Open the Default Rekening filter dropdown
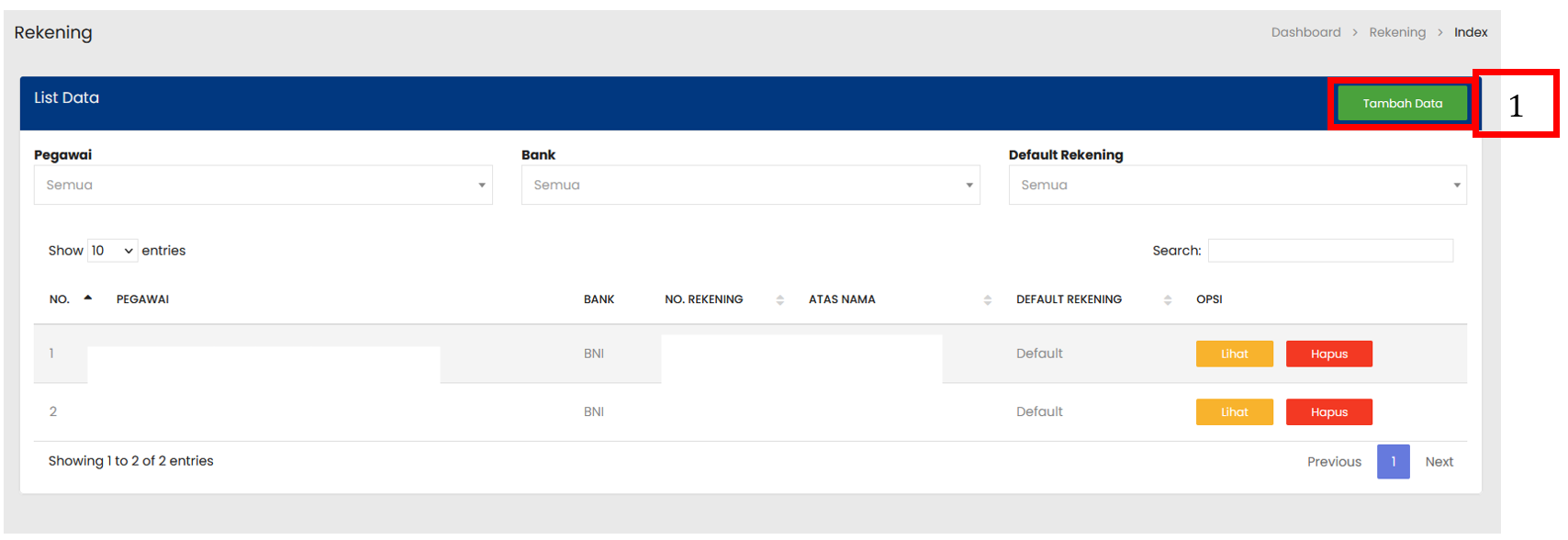1568x540 pixels. [1237, 186]
